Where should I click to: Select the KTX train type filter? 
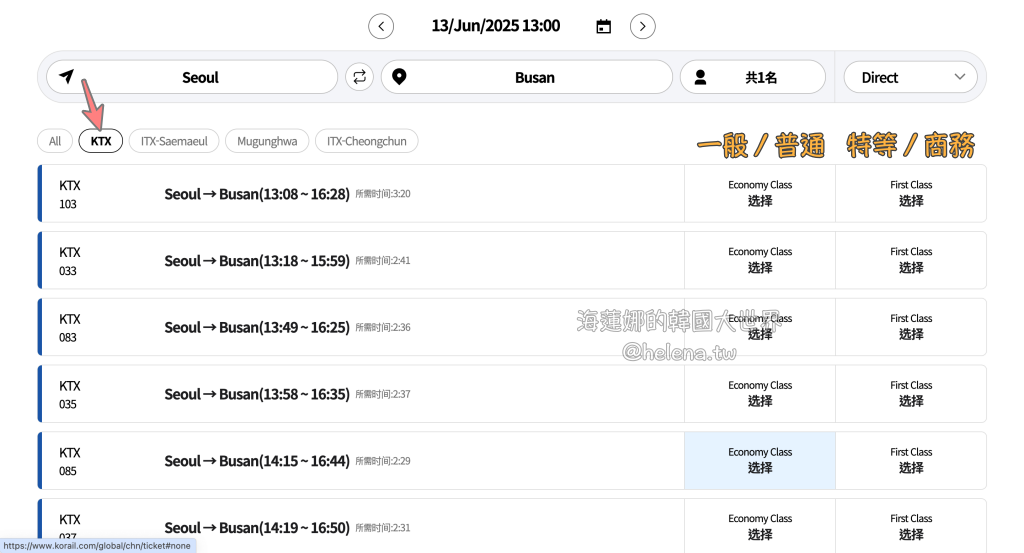click(x=101, y=141)
